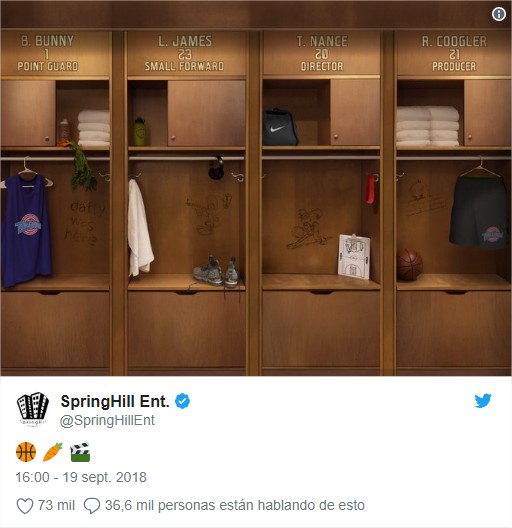Click the B. BUNNY point guard nameplate
This screenshot has width=512, height=528.
(47, 53)
